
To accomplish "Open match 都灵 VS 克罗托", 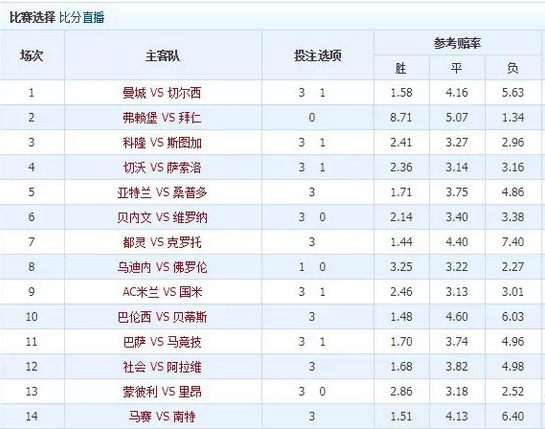I will [162, 242].
